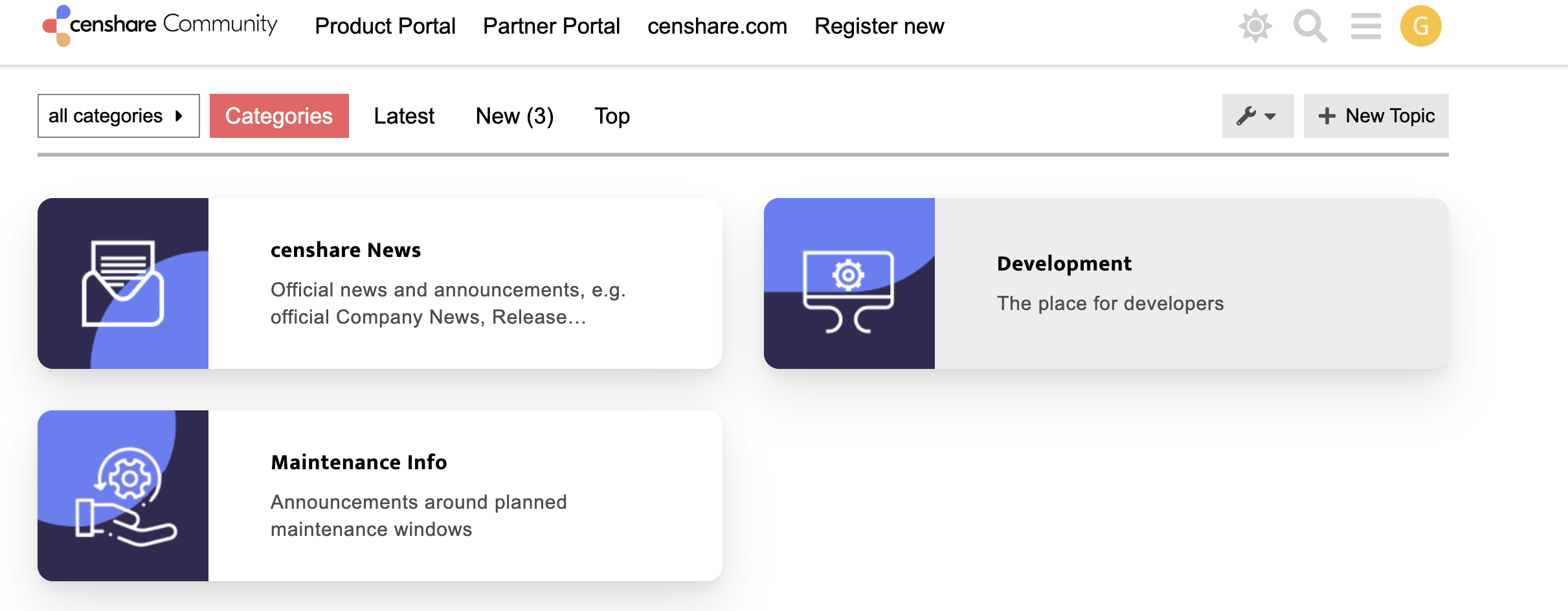Viewport: 1568px width, 611px height.
Task: Open the Maintenance Info category title
Action: (359, 462)
